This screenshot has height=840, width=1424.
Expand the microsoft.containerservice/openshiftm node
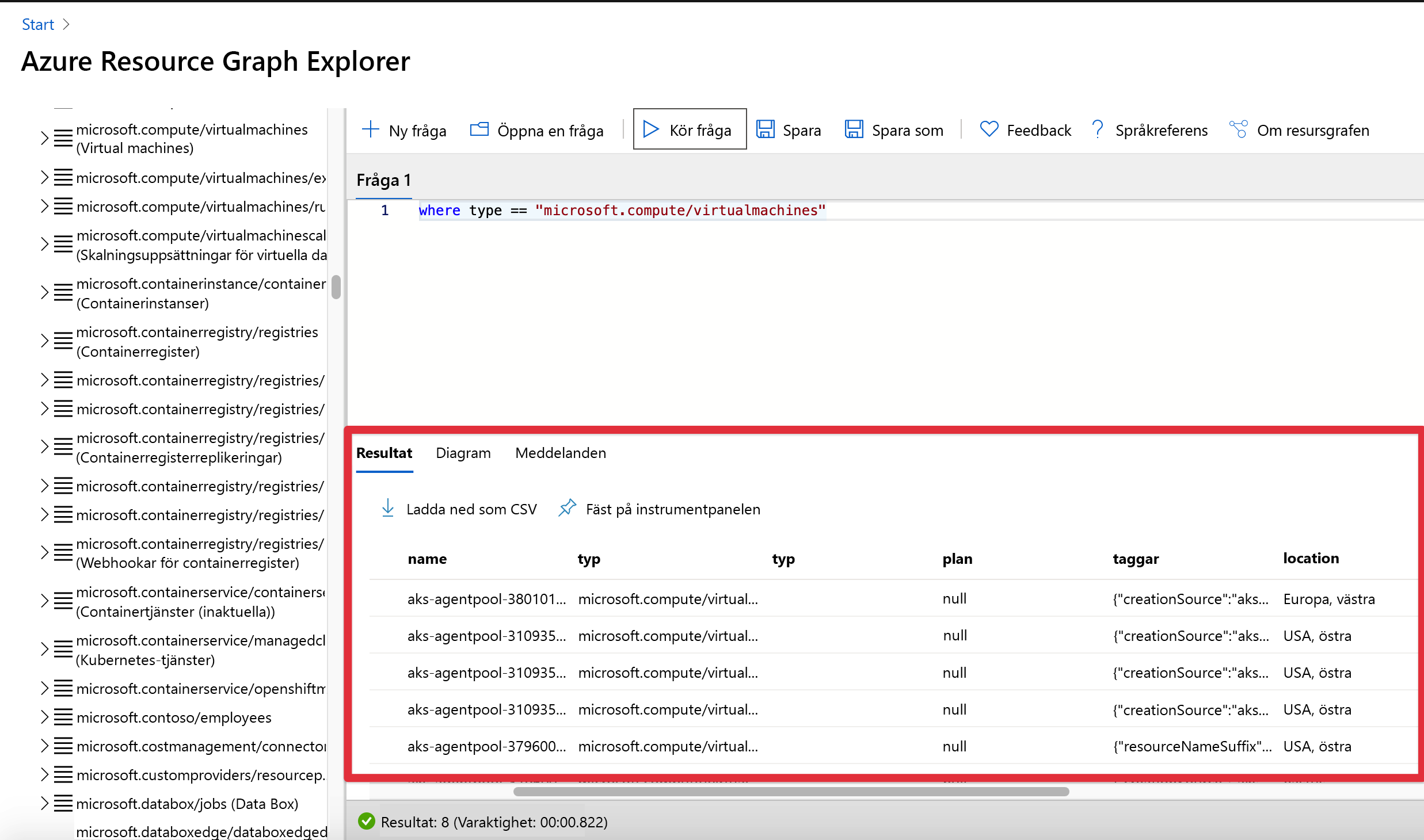[x=44, y=689]
